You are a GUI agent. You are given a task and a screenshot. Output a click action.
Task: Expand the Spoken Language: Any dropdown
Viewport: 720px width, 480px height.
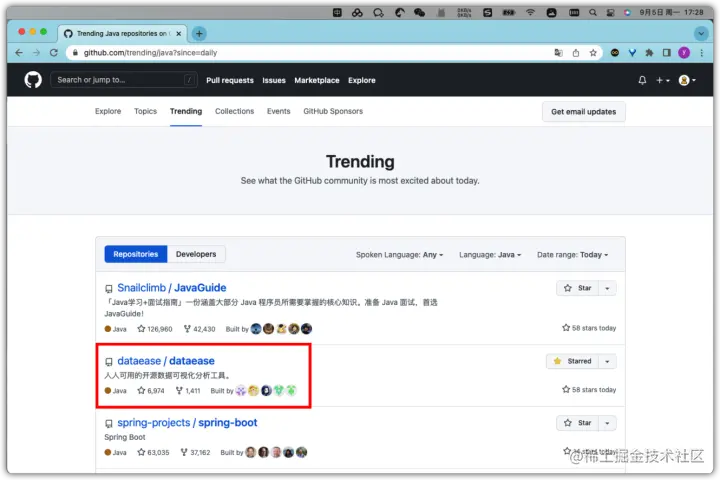click(x=399, y=254)
